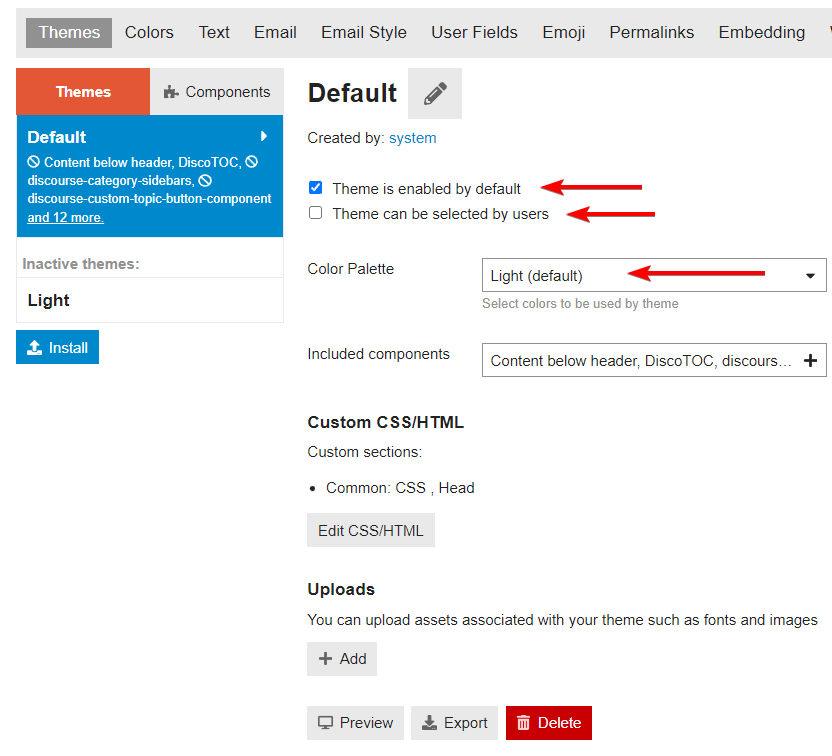Click the Edit CSS/HTML button

tap(371, 530)
